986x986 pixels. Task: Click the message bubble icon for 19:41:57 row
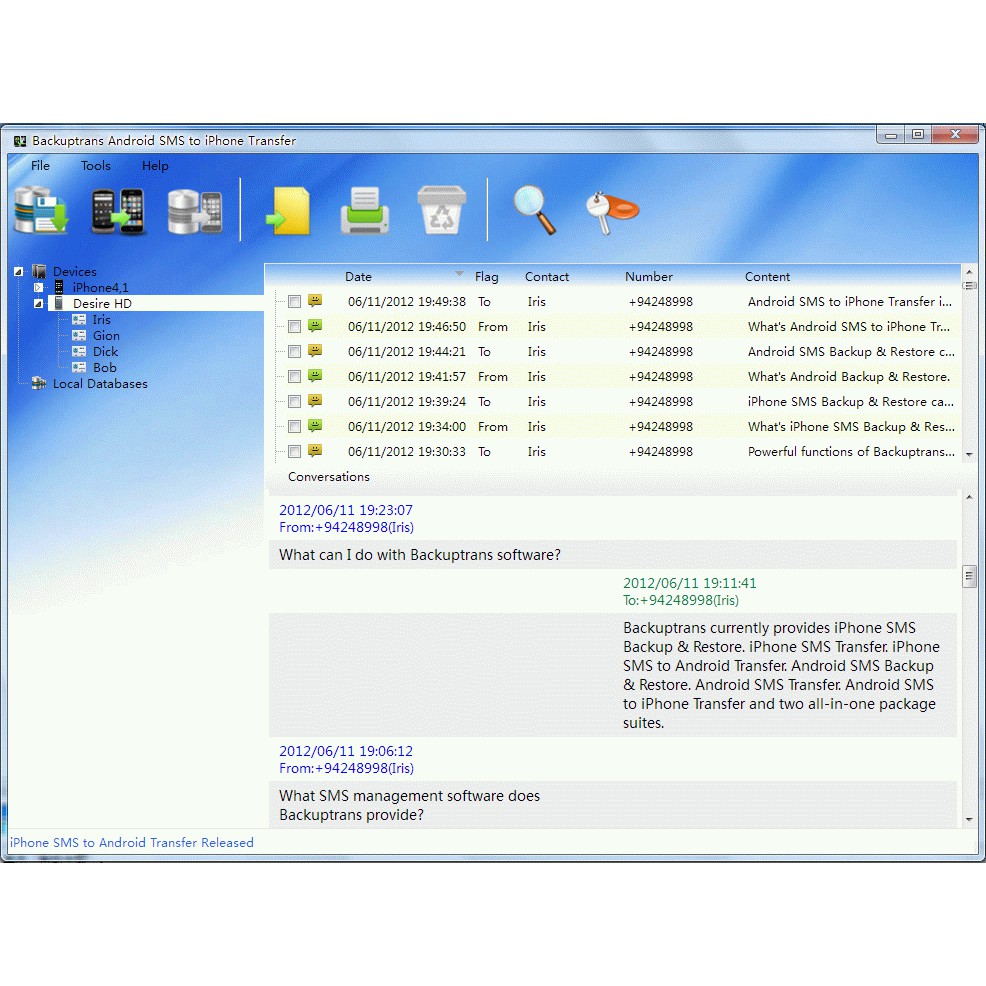(x=315, y=376)
